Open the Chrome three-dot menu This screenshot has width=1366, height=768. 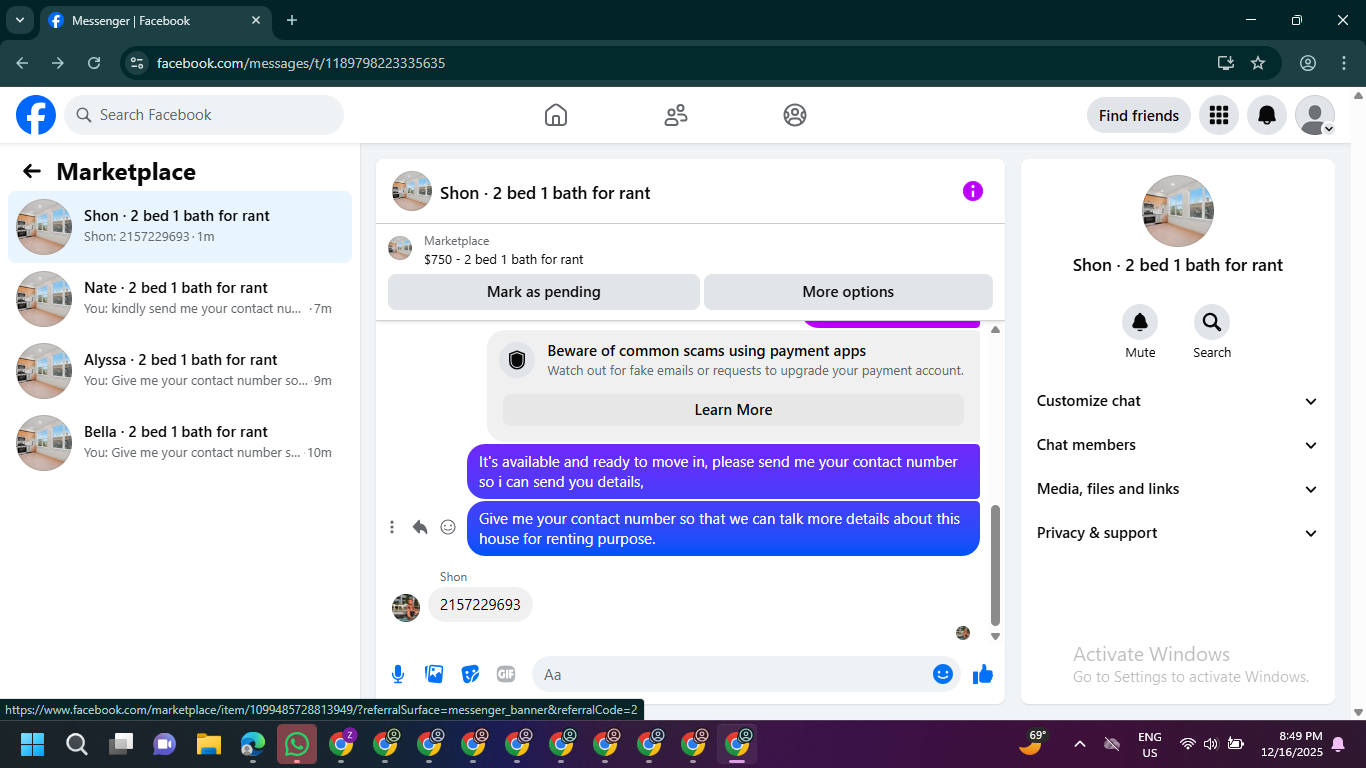tap(1344, 63)
